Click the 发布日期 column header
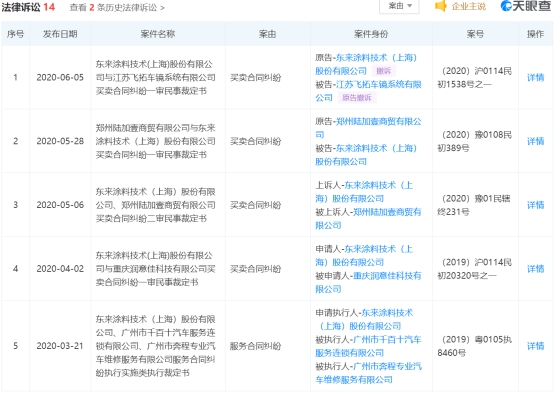The image size is (554, 393). (60, 34)
